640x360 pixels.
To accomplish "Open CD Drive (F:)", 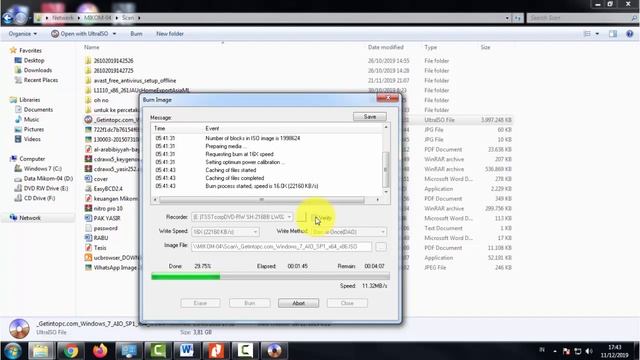I will (x=35, y=198).
